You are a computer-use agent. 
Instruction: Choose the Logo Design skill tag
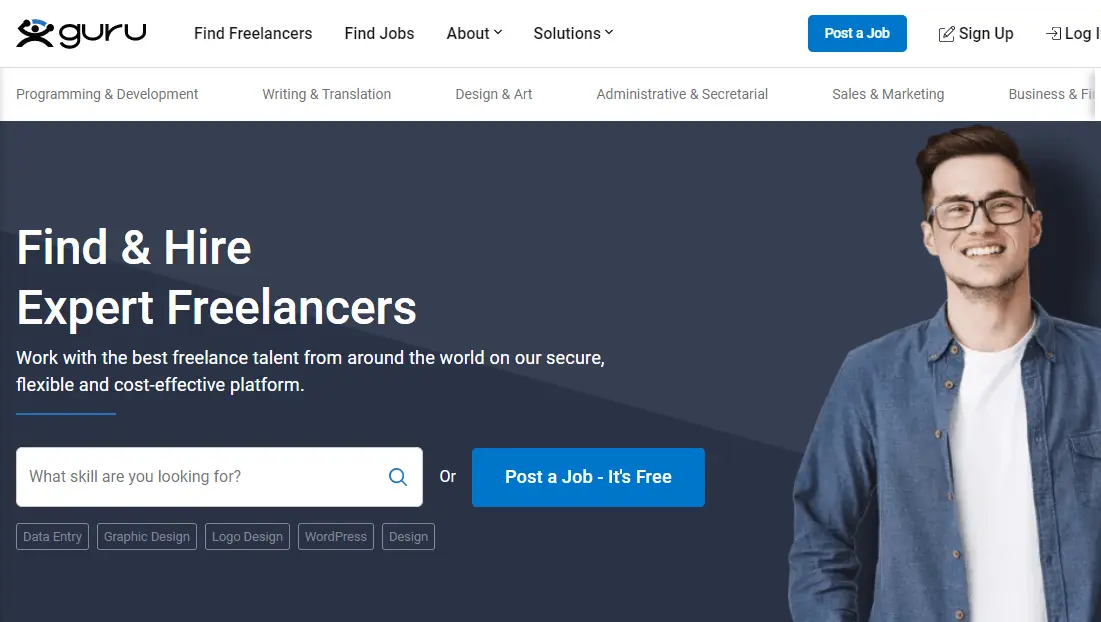click(247, 537)
